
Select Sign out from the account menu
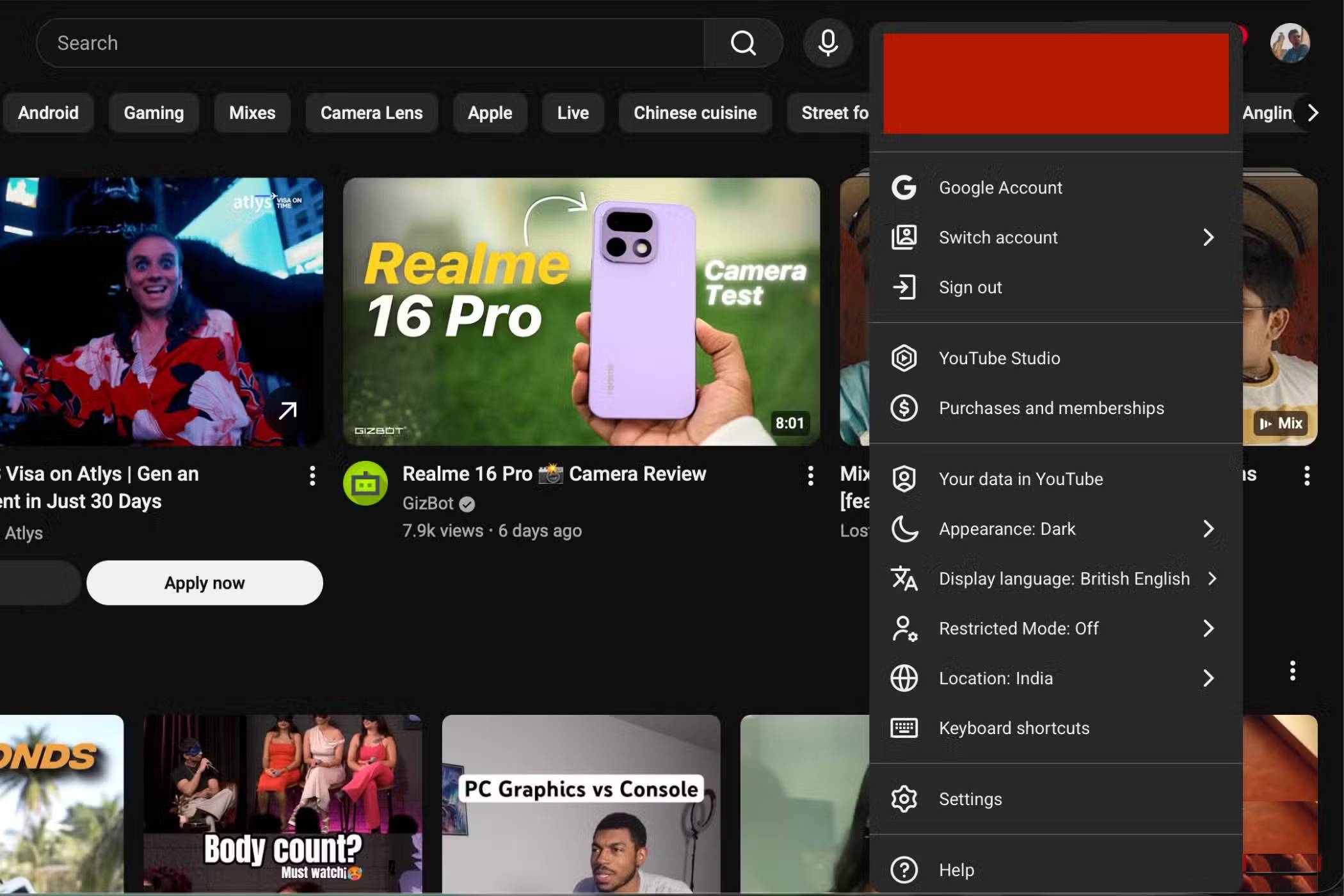pyautogui.click(x=970, y=287)
